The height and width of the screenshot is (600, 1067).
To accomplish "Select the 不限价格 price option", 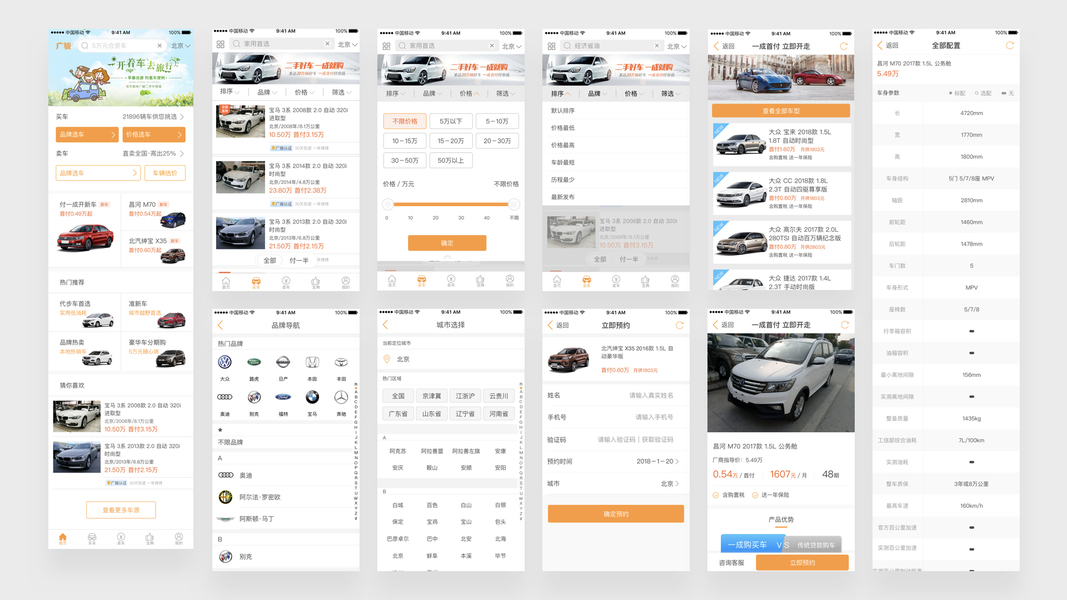I will click(x=405, y=121).
